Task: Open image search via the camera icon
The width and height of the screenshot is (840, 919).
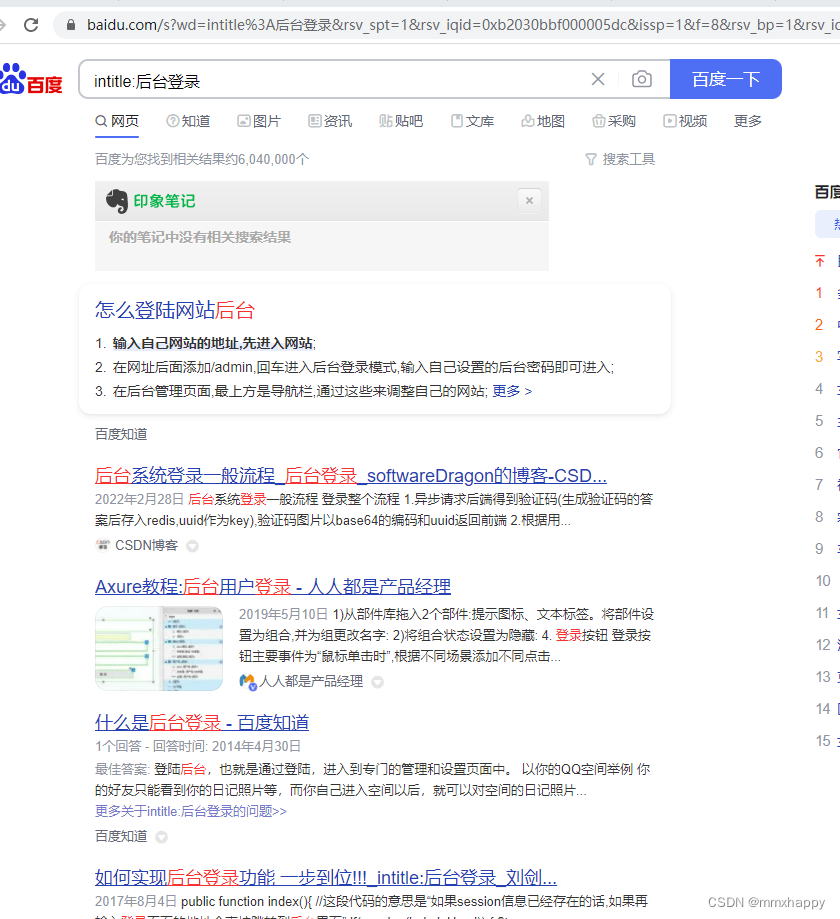Action: coord(642,79)
